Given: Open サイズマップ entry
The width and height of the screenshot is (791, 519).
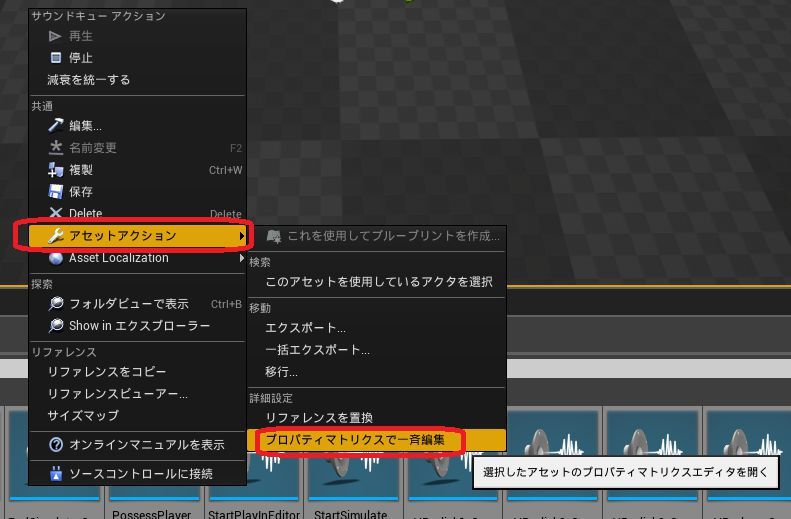Looking at the screenshot, I should (137, 416).
